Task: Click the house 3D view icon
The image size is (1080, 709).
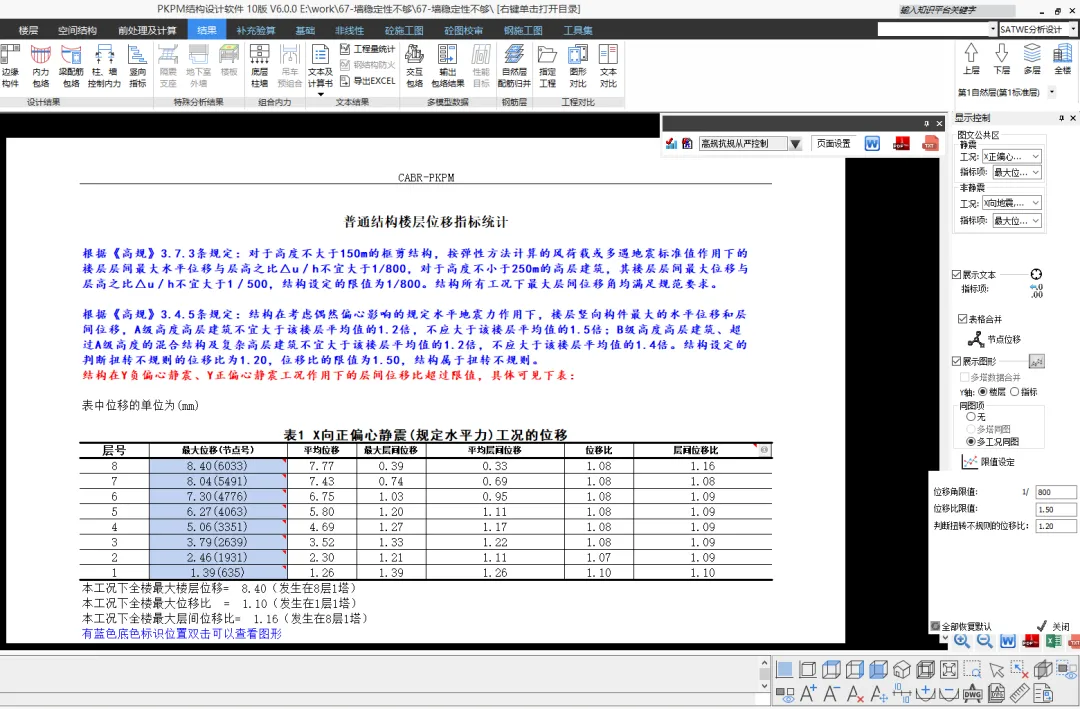Action: pos(902,669)
